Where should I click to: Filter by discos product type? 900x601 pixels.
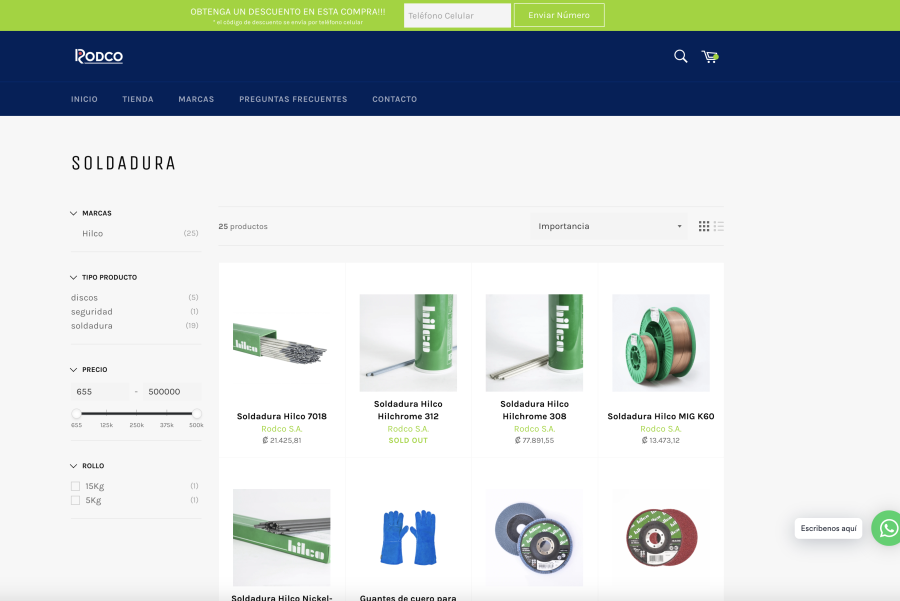click(84, 298)
